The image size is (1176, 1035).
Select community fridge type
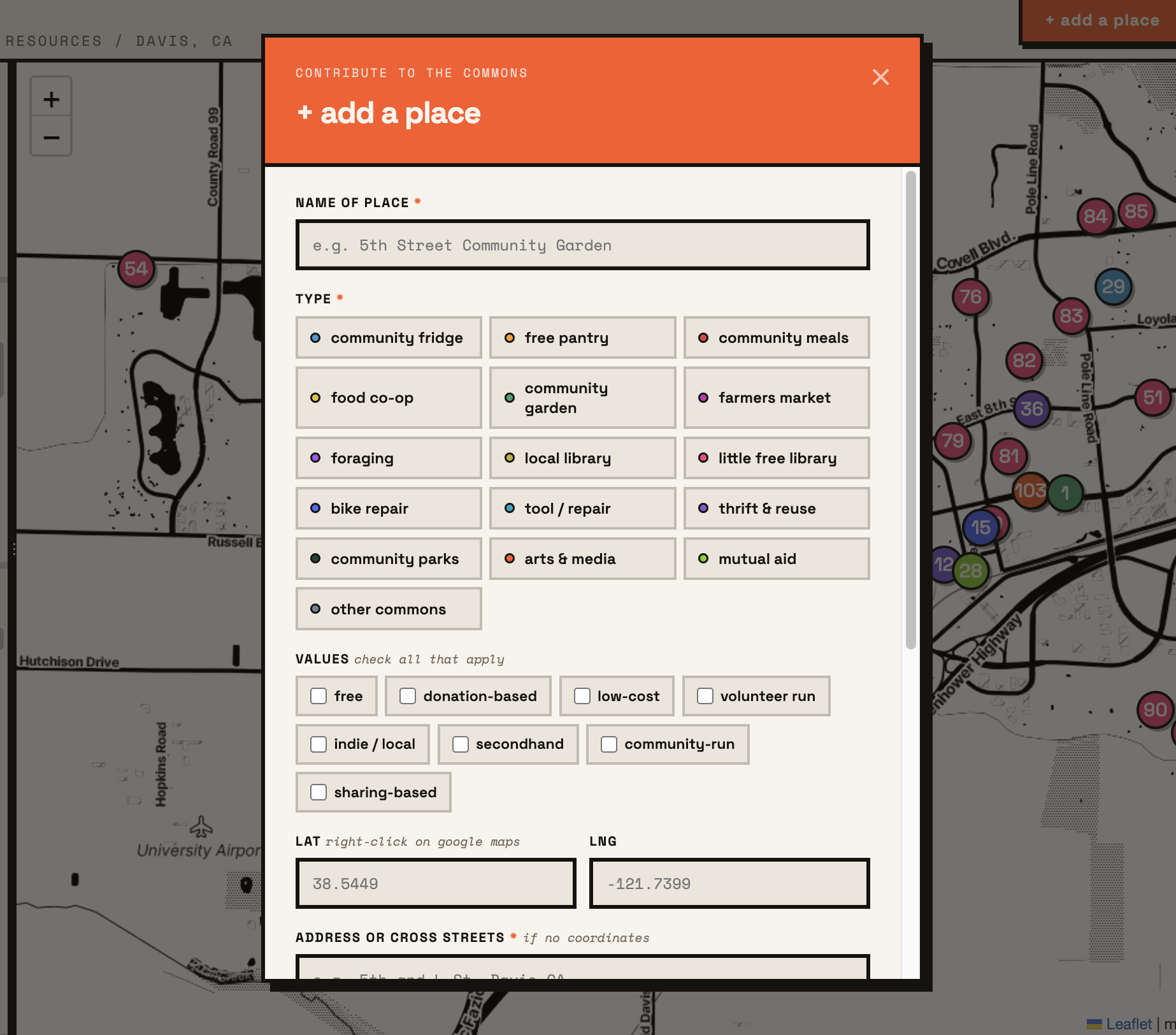click(389, 338)
